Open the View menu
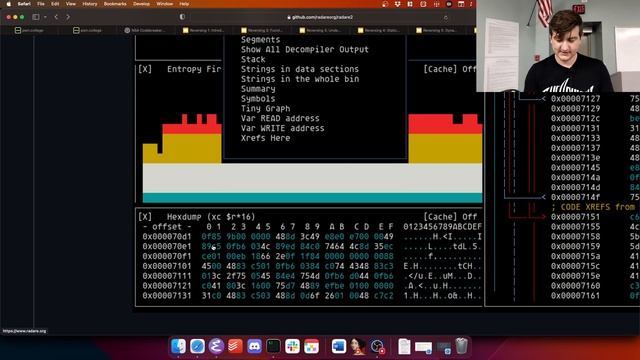 tap(71, 4)
